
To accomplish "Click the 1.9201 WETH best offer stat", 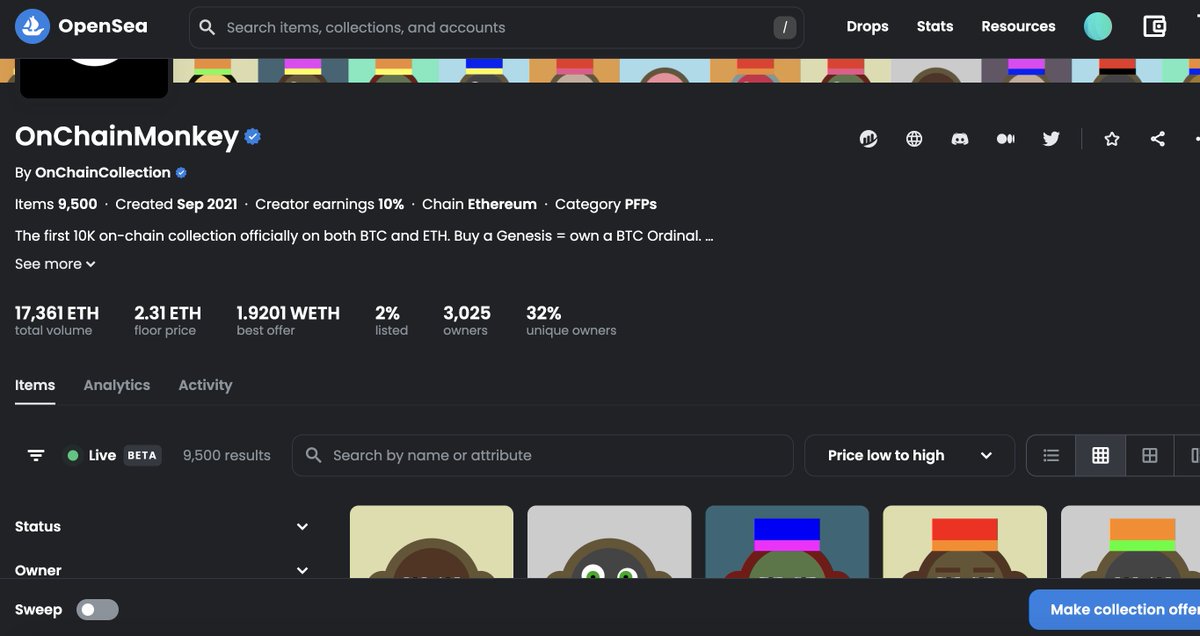I will pyautogui.click(x=288, y=320).
